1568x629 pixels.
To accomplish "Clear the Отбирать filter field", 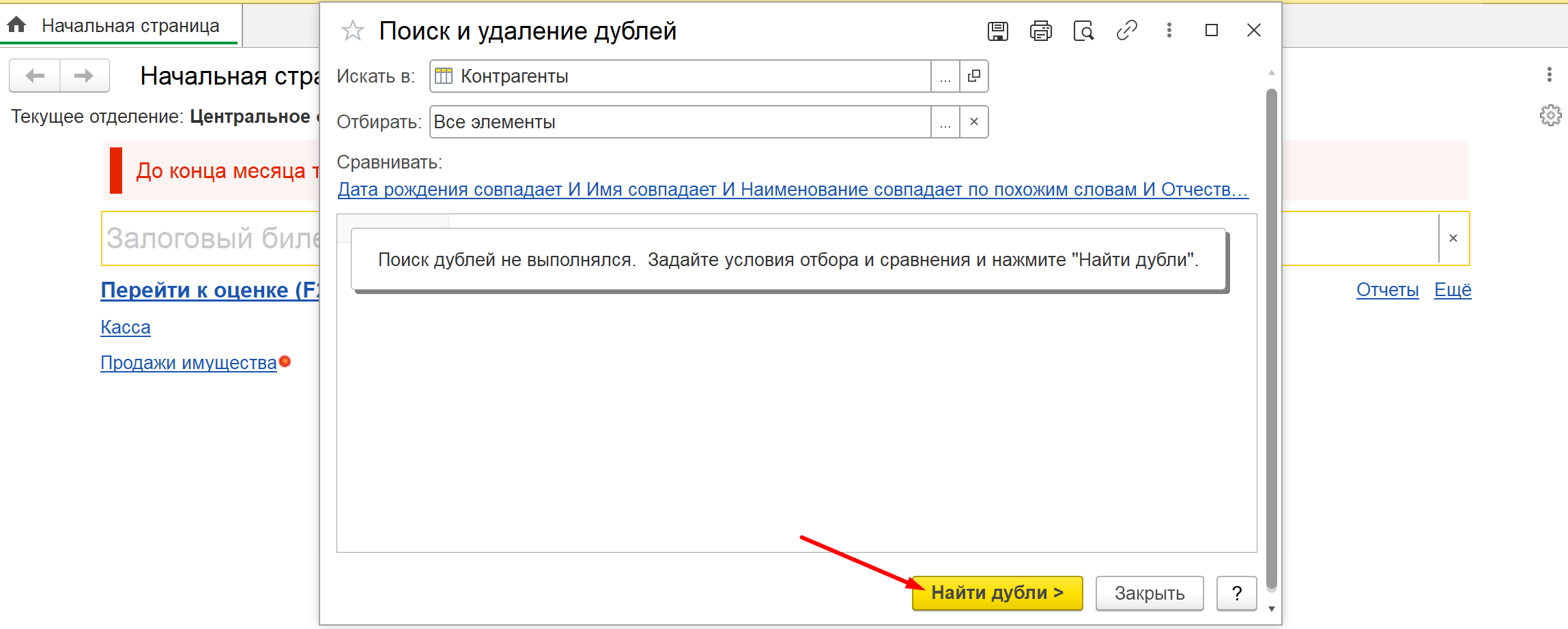I will [974, 122].
